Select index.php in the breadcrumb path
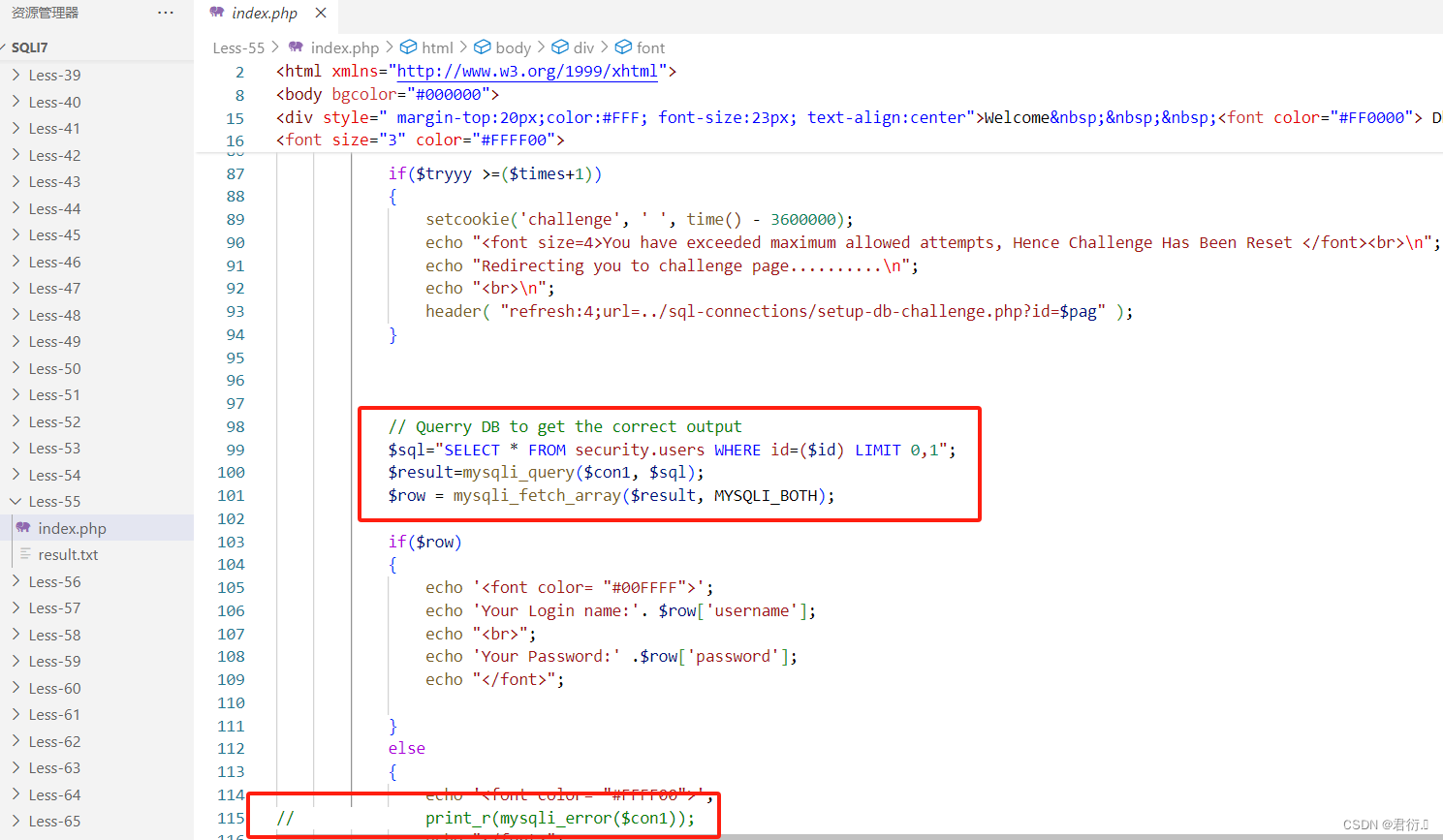 (345, 47)
